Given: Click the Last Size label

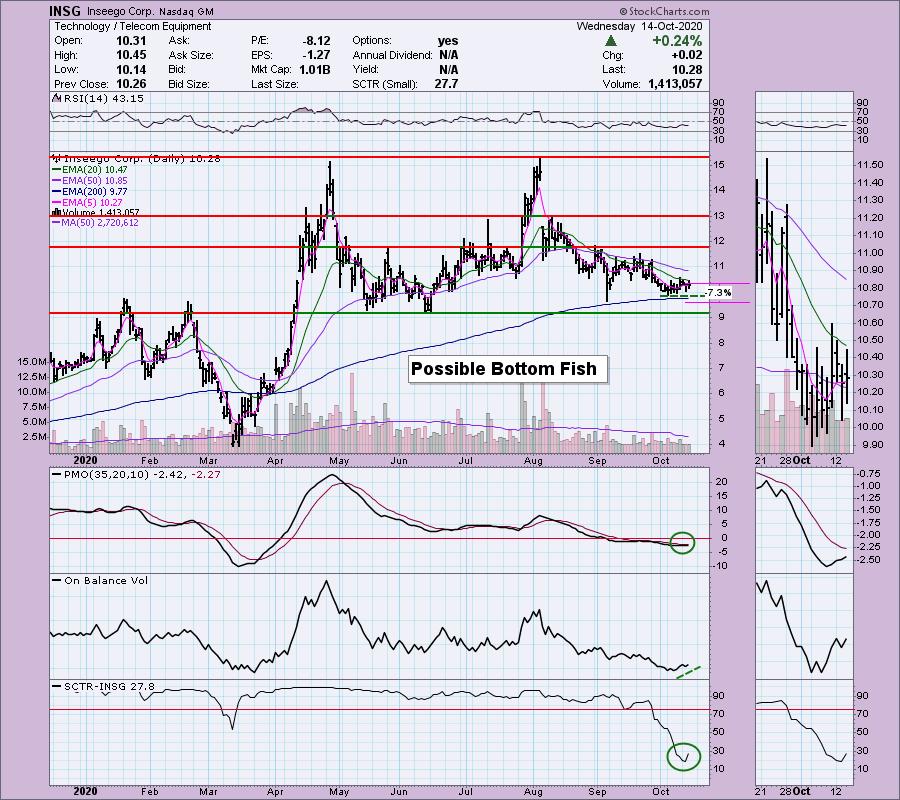Looking at the screenshot, I should click(x=274, y=84).
